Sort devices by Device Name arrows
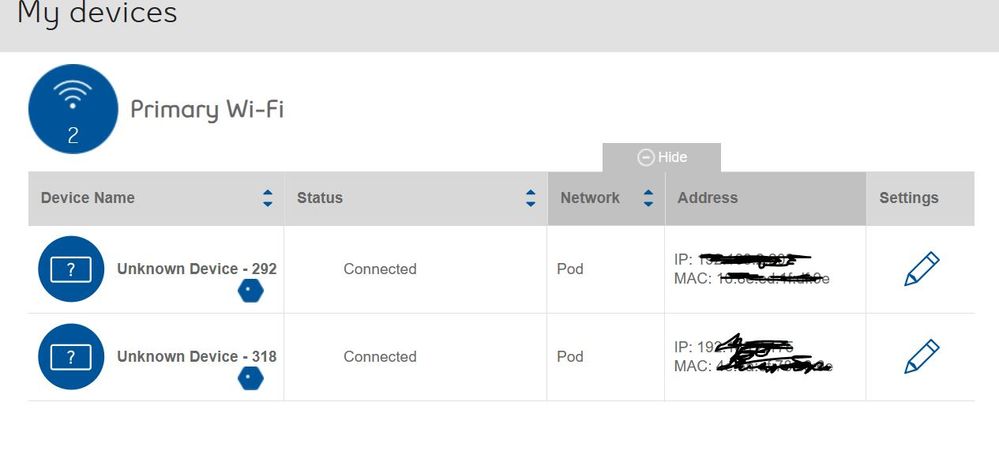Viewport: 999px width, 474px height. click(267, 198)
